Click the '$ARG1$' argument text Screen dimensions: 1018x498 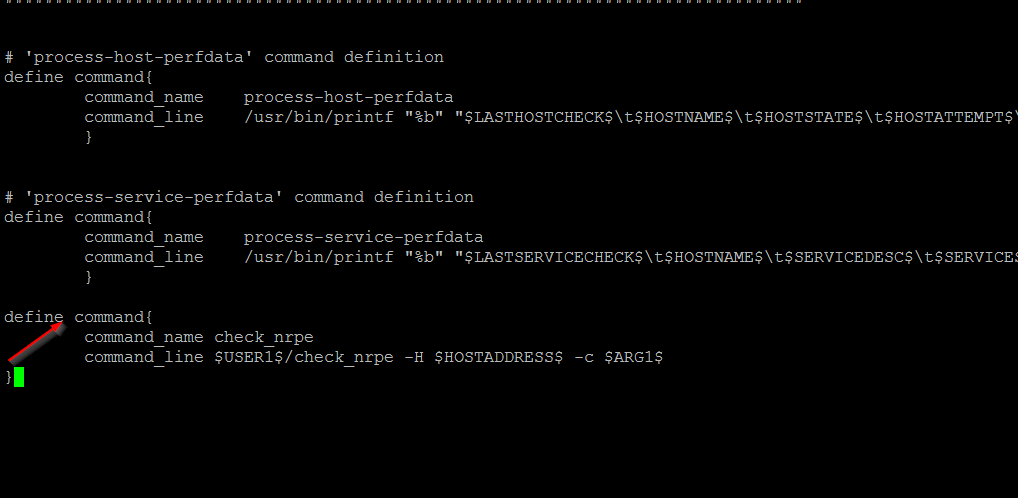point(633,357)
